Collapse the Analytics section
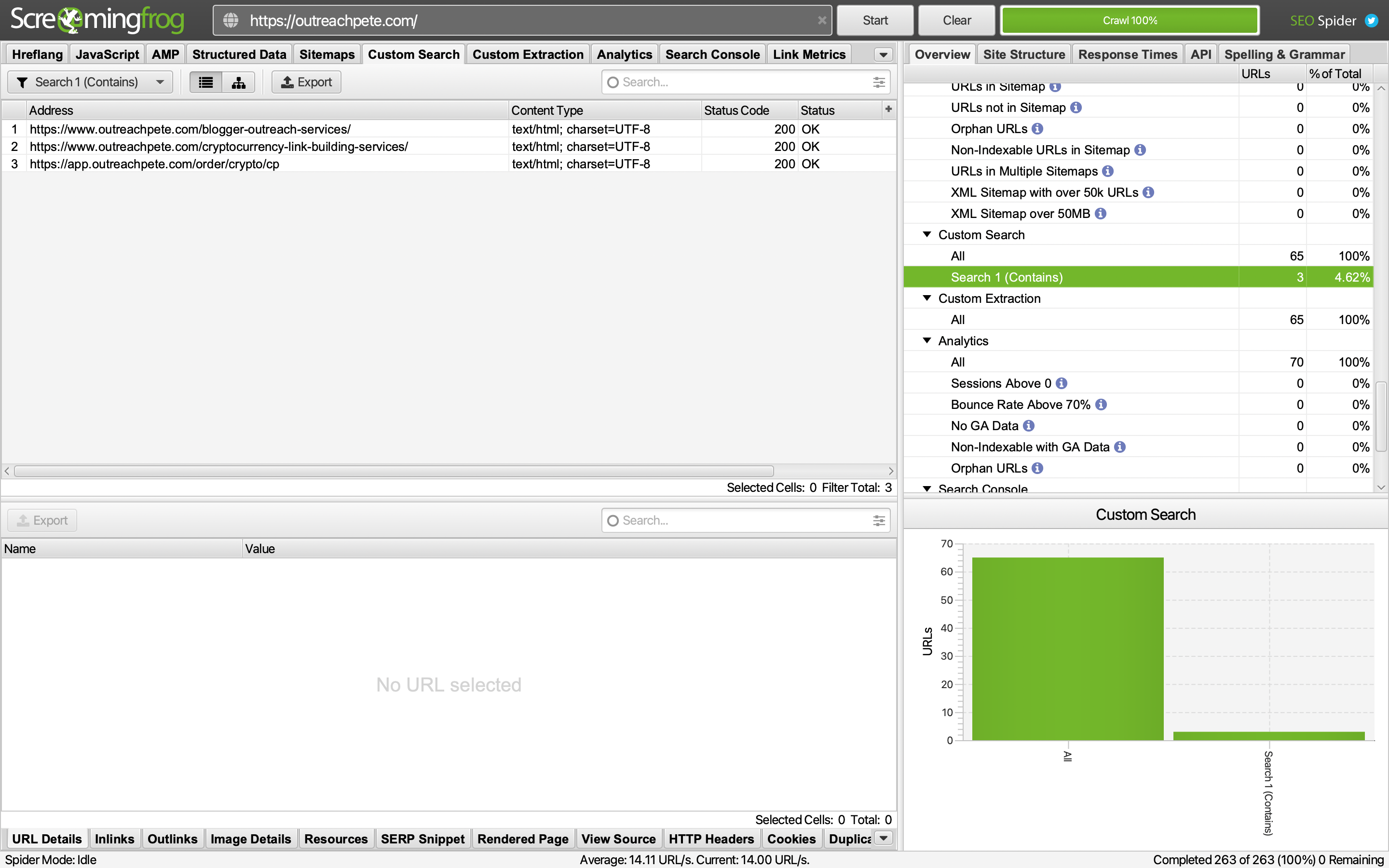Viewport: 1389px width, 868px height. click(x=926, y=340)
